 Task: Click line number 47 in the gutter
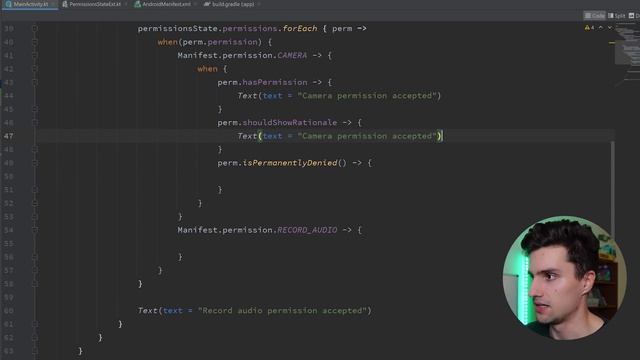[x=9, y=136]
